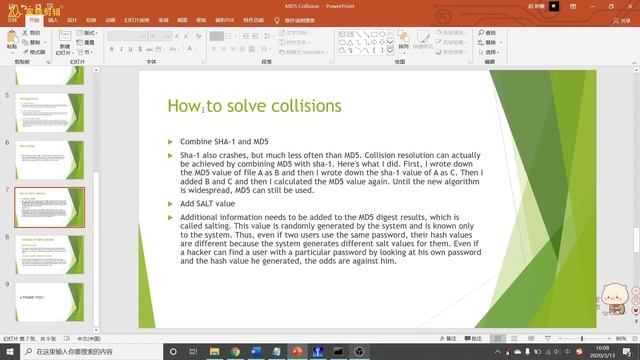The width and height of the screenshot is (640, 360).
Task: Open the Section dropdown
Action: 85,52
